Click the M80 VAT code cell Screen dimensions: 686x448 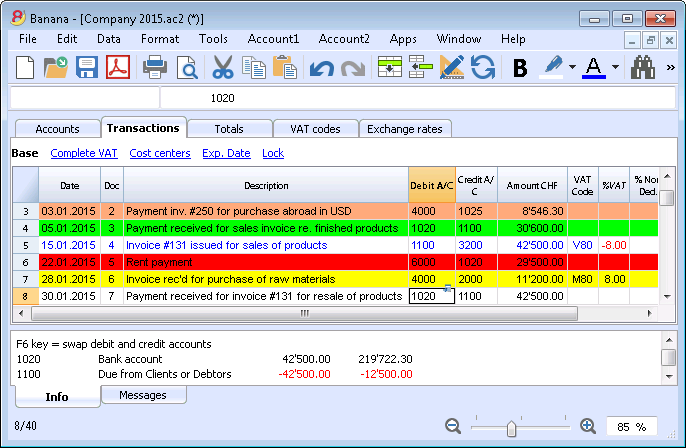[x=583, y=280]
